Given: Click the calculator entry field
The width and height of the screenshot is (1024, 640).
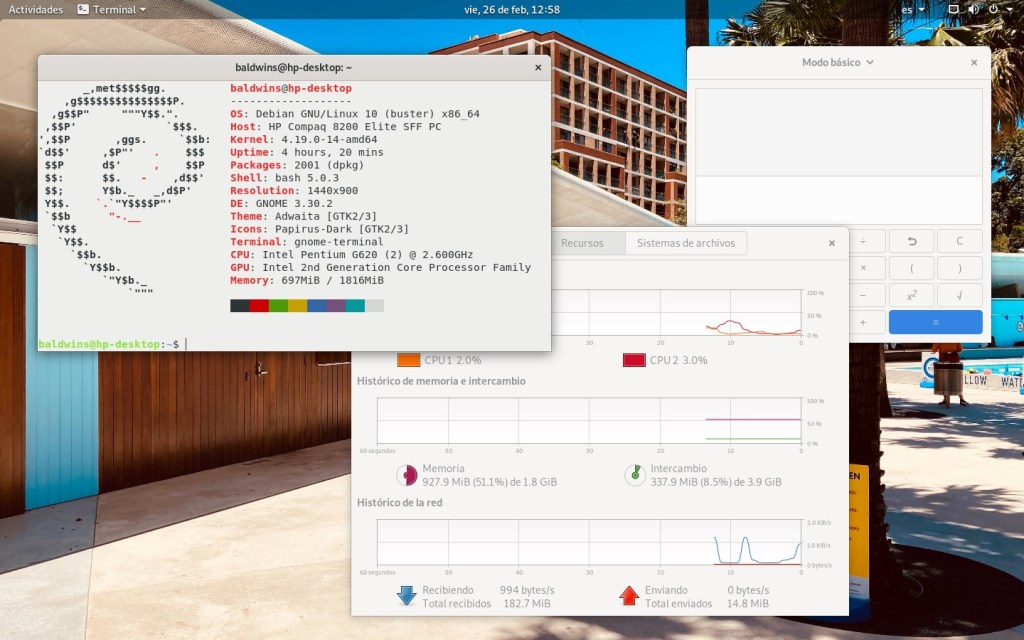Looking at the screenshot, I should (838, 199).
